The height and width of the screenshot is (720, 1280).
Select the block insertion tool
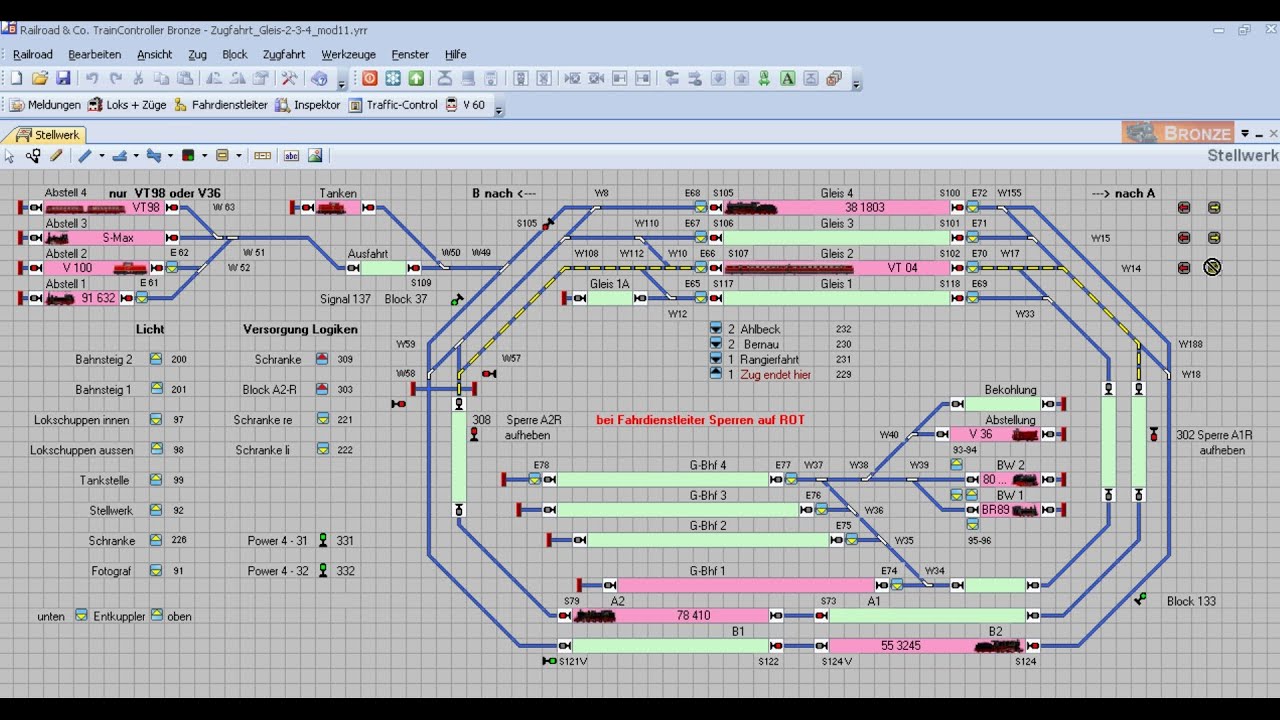262,156
